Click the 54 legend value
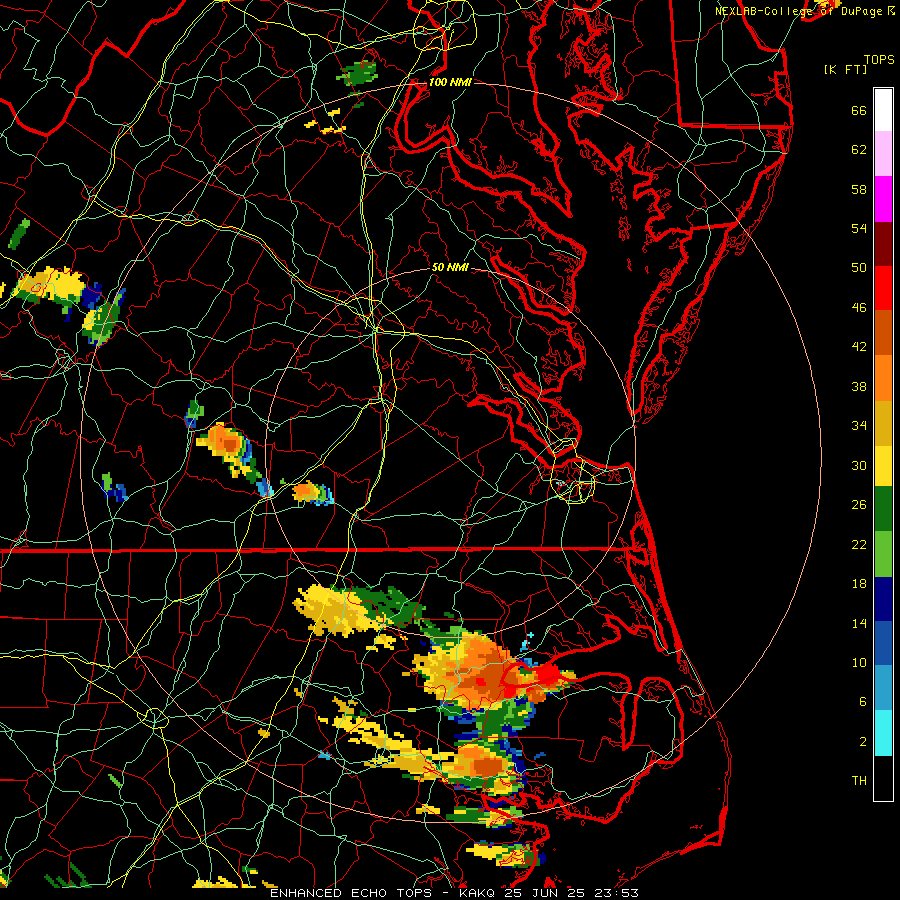The height and width of the screenshot is (900, 900). click(859, 228)
